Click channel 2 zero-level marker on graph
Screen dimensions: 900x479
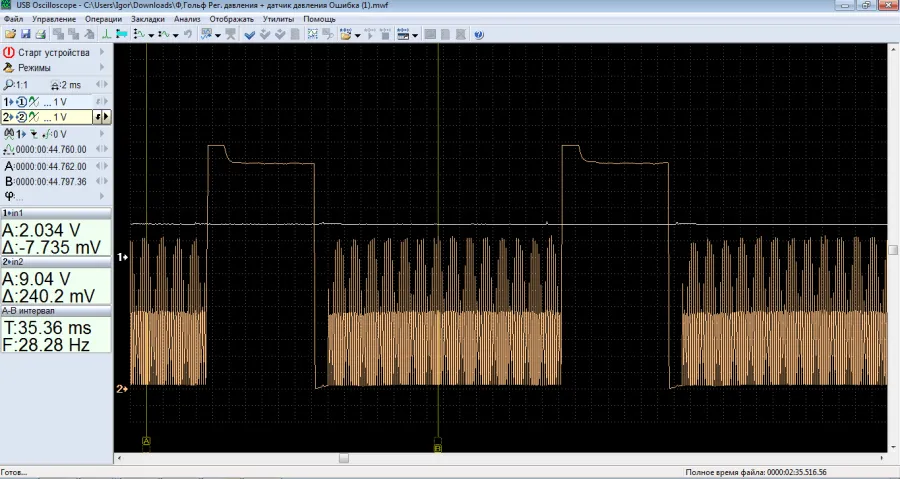click(x=122, y=389)
